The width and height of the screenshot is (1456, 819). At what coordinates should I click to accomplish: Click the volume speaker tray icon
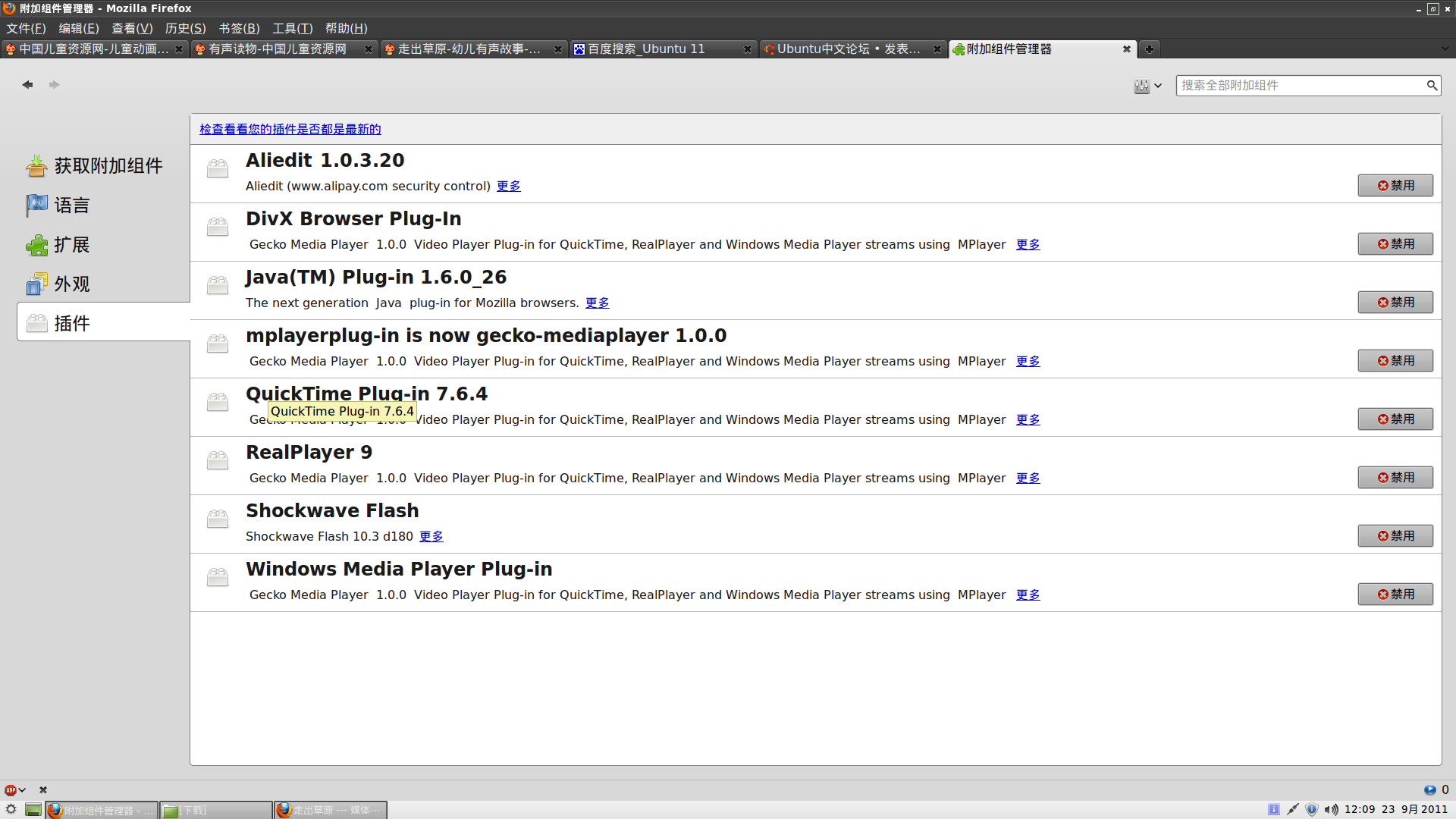pyautogui.click(x=1331, y=809)
